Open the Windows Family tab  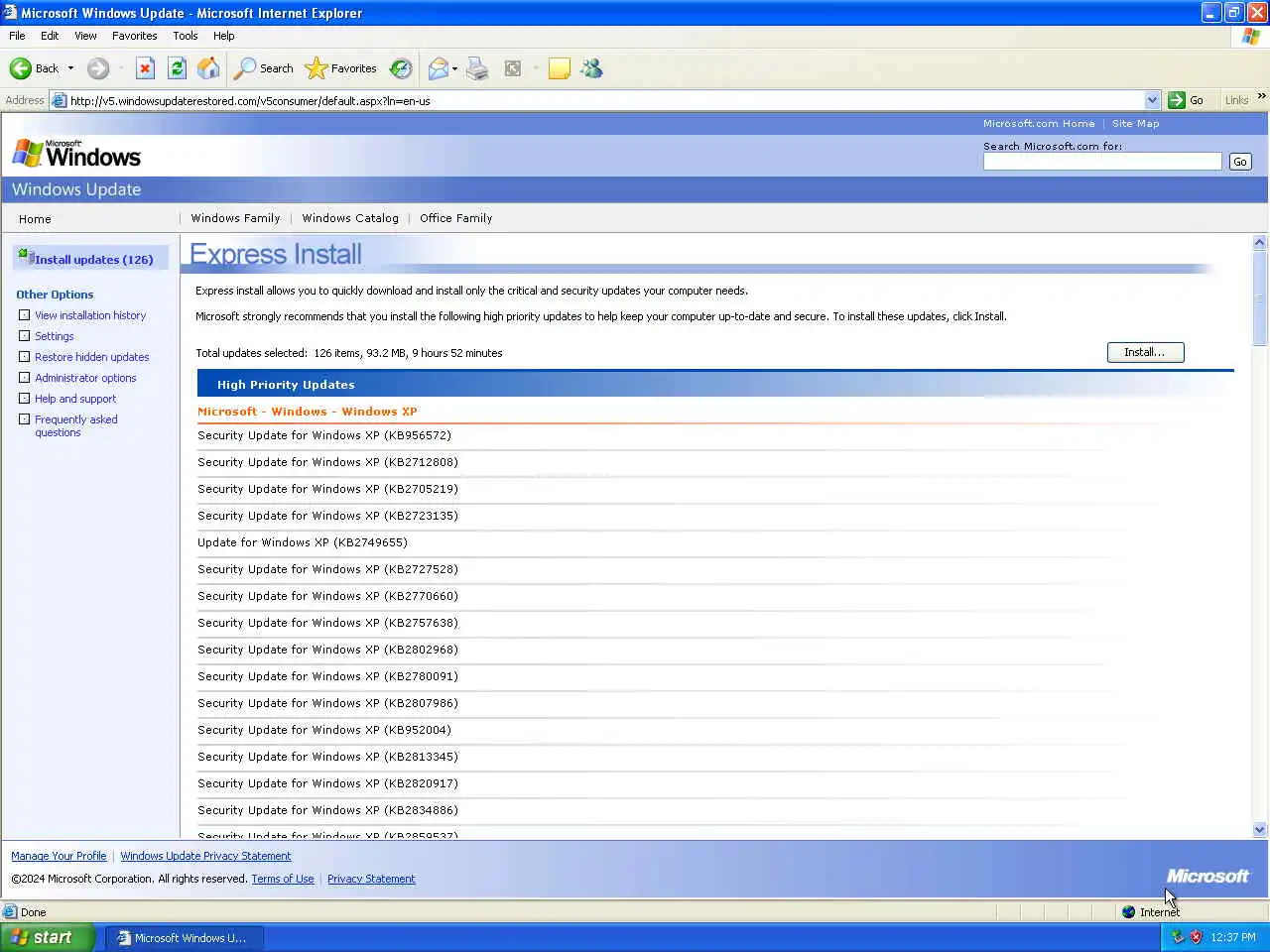tap(235, 218)
